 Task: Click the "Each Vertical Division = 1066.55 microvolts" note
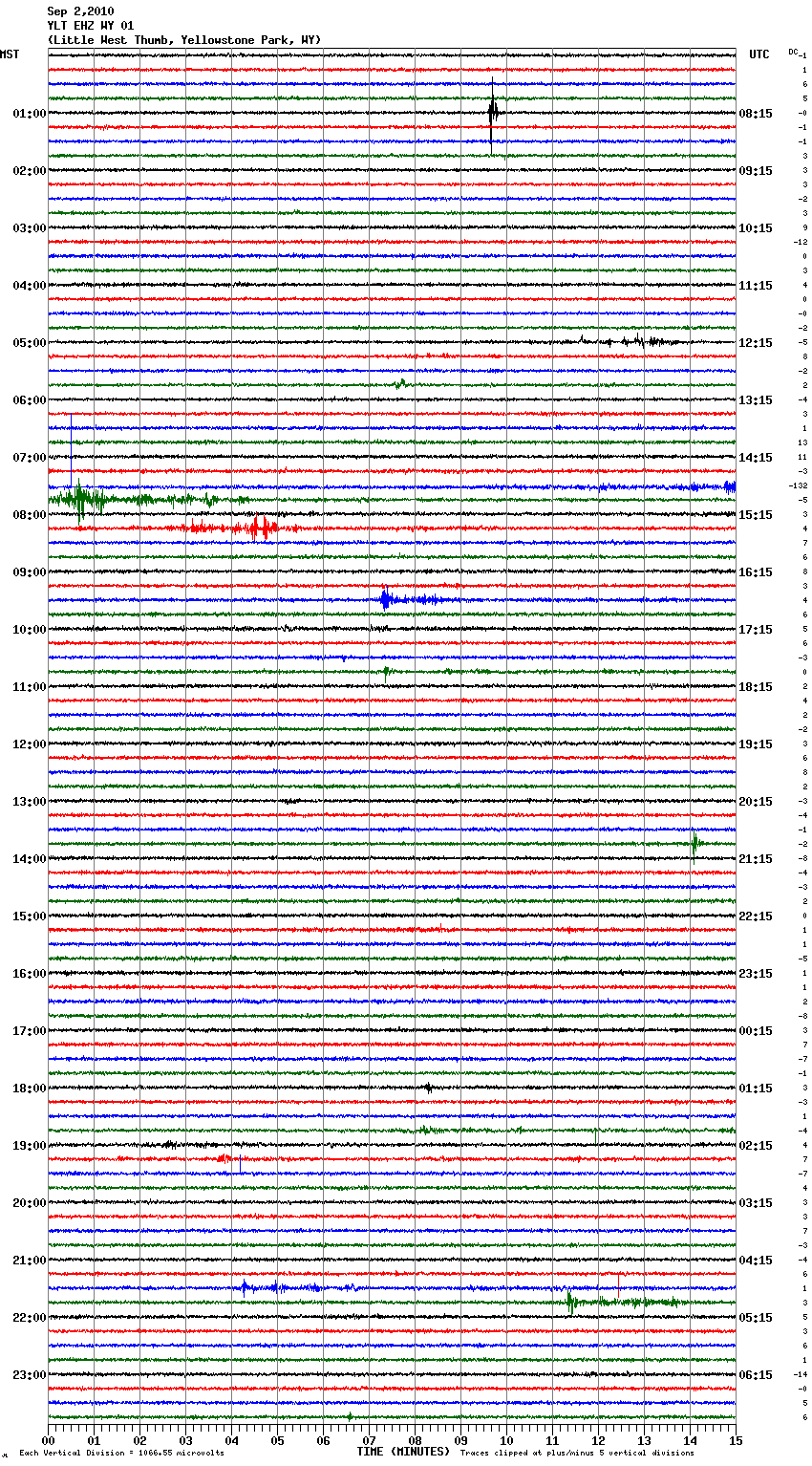(121, 1454)
